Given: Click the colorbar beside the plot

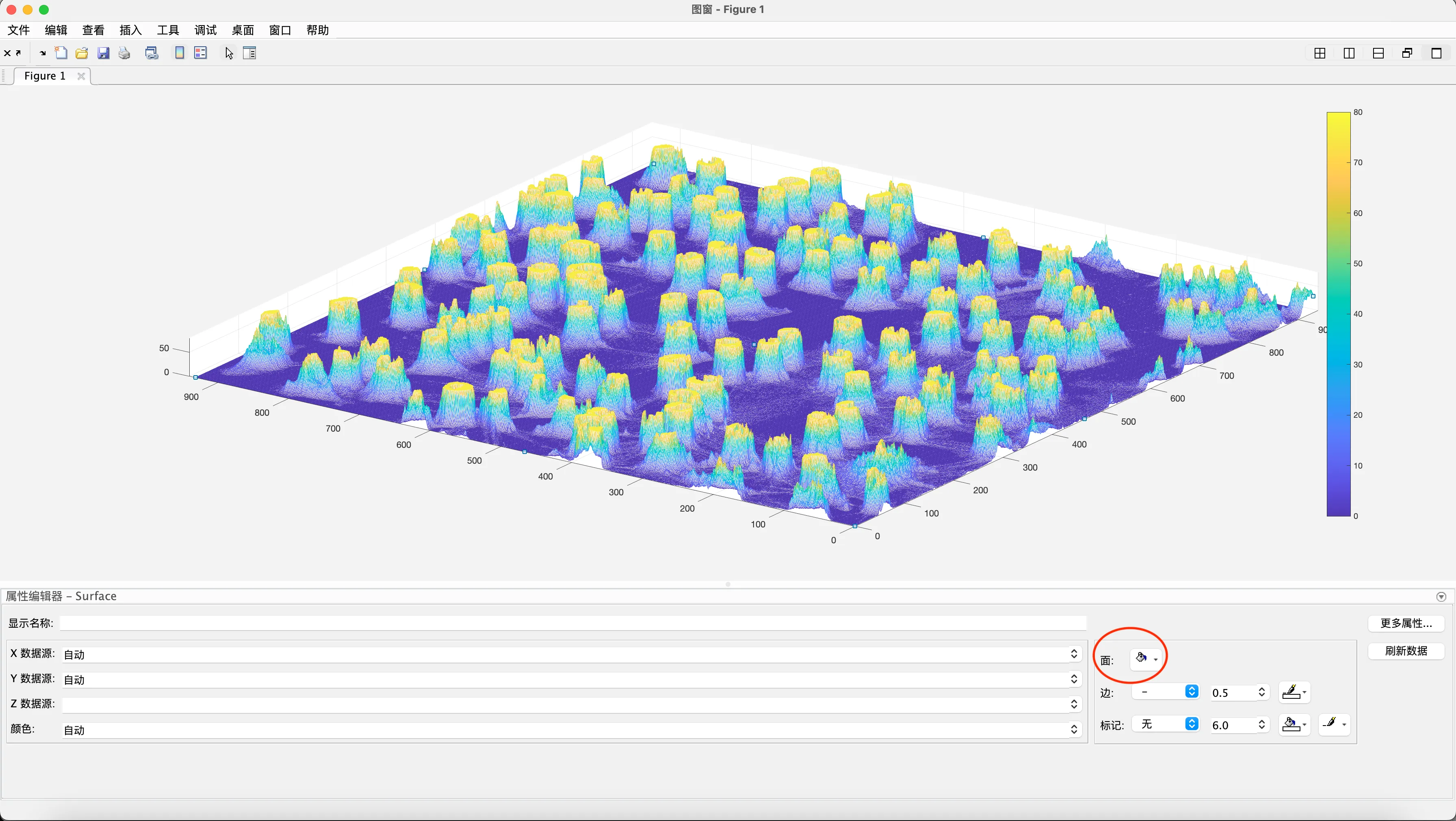Looking at the screenshot, I should click(1339, 314).
